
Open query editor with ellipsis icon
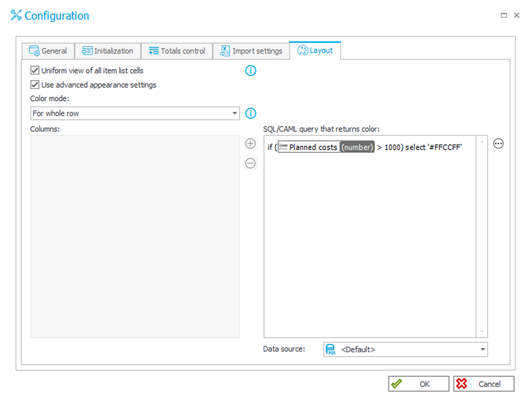coord(498,144)
